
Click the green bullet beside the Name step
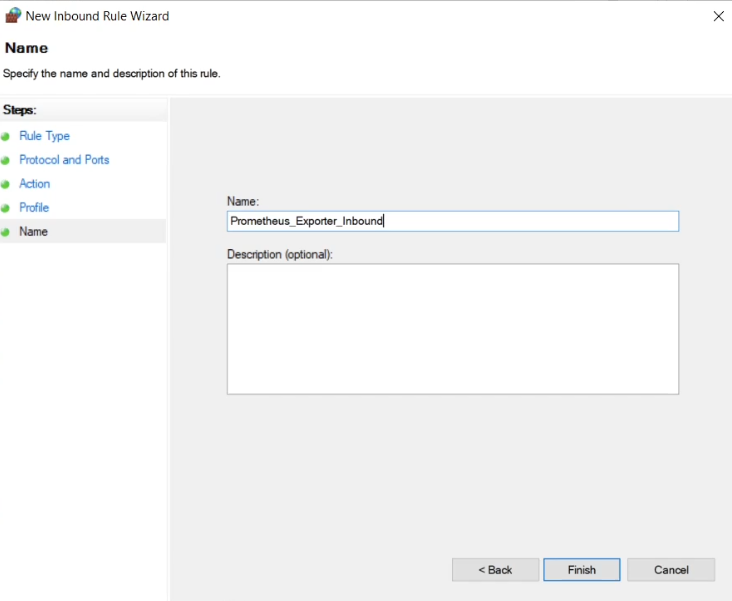click(x=6, y=232)
